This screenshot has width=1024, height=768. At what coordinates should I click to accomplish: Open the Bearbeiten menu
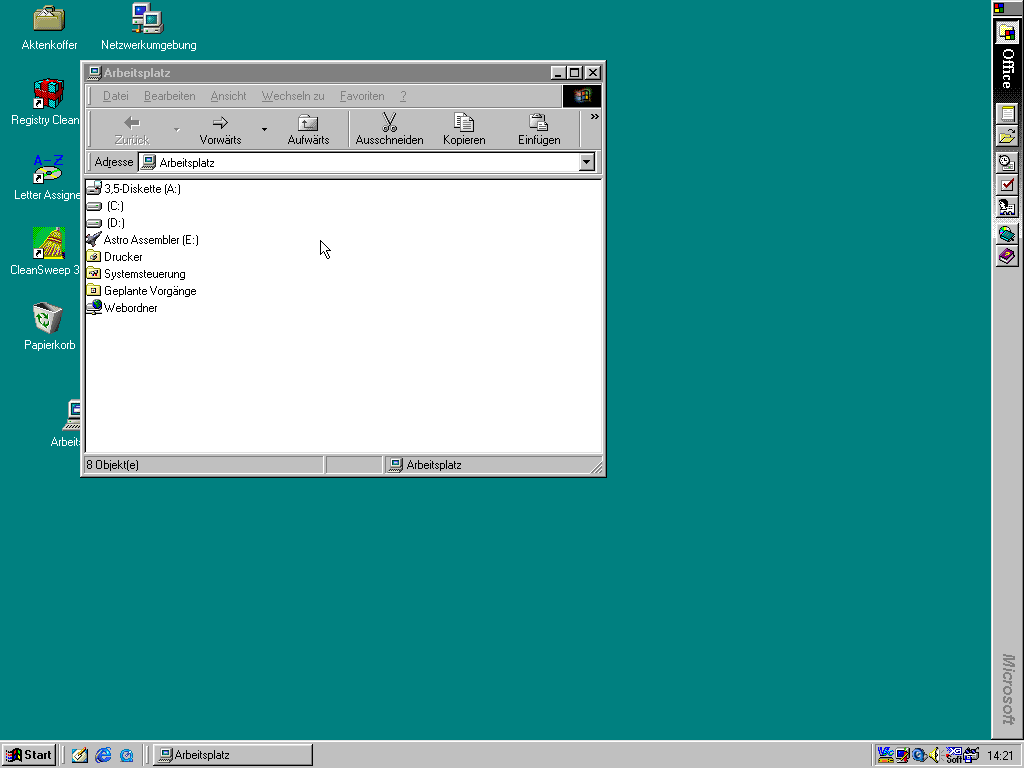pos(170,96)
